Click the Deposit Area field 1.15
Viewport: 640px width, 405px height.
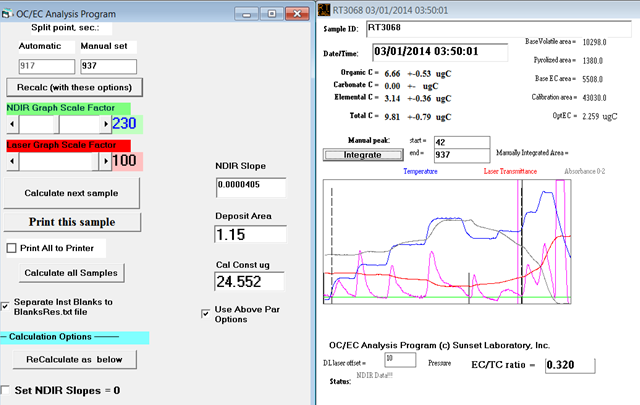pyautogui.click(x=250, y=234)
